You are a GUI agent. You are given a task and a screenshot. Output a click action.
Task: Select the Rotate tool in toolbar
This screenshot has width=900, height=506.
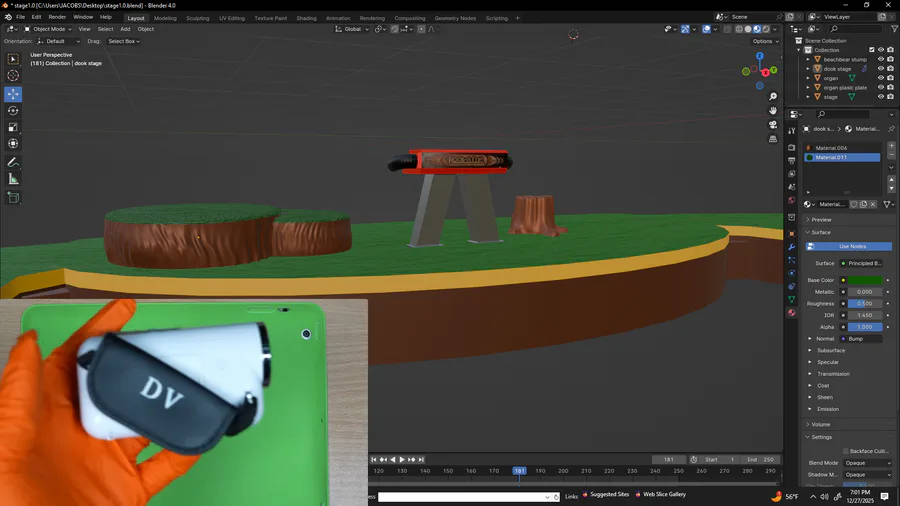(13, 111)
